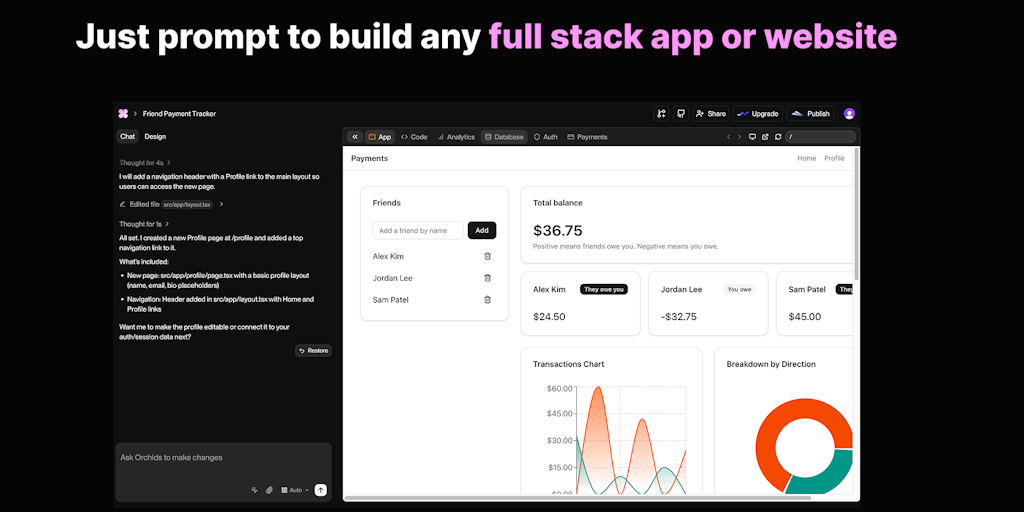
Task: Click the Profile navigation link
Action: pos(834,158)
